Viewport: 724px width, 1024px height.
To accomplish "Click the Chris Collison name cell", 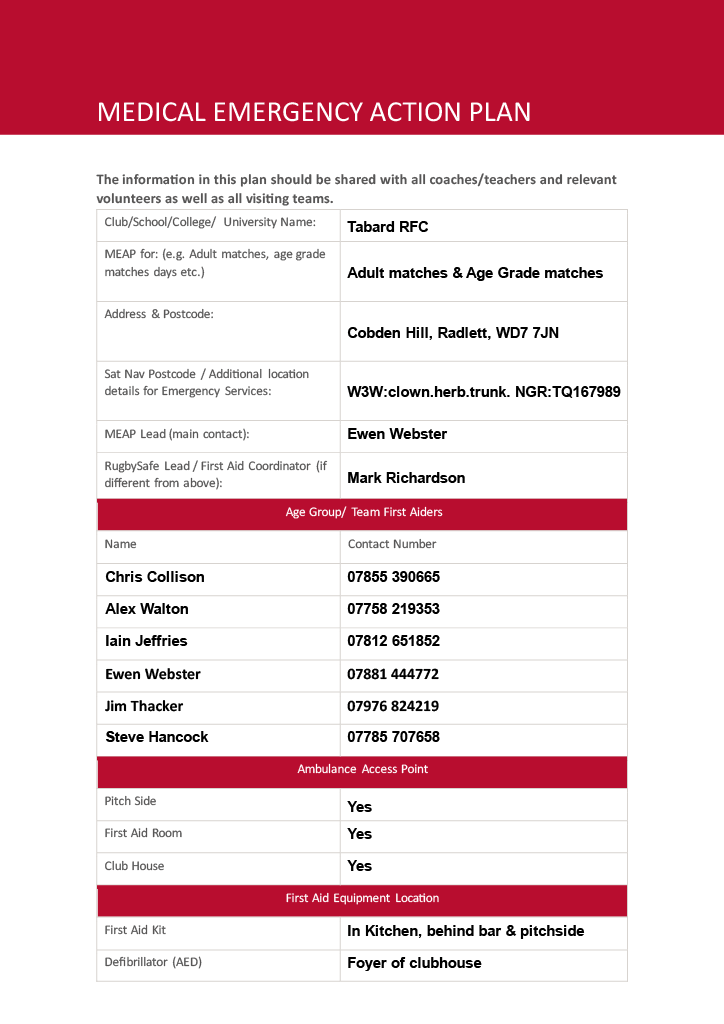I will point(219,579).
